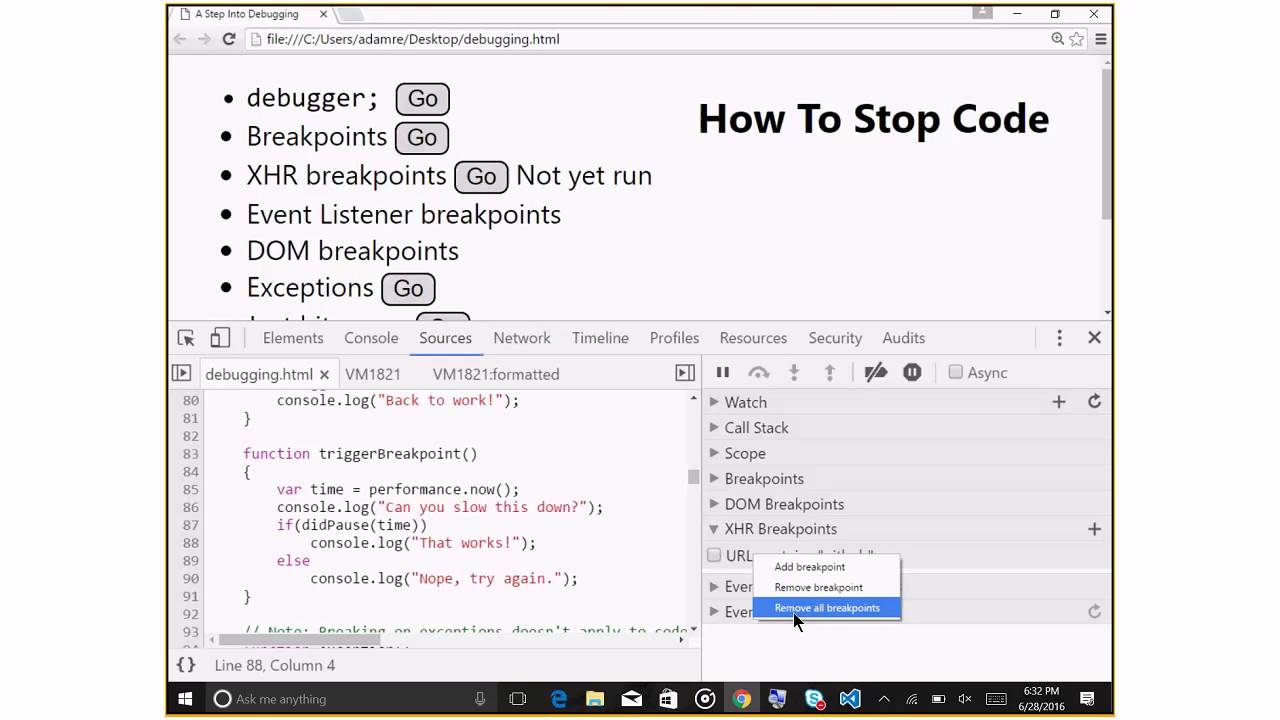Switch to the Elements tab
1280x720 pixels.
point(293,338)
